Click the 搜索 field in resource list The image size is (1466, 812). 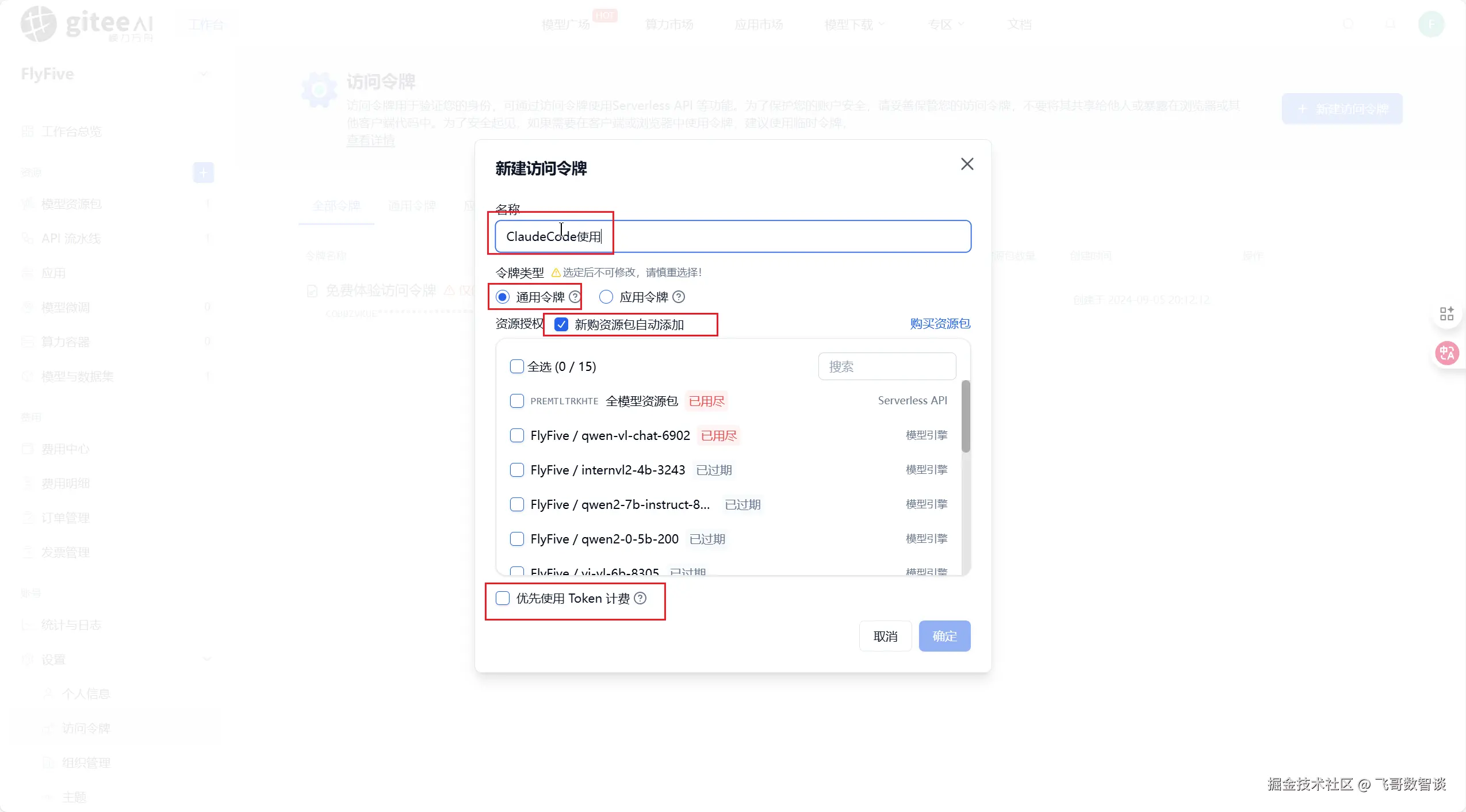(886, 366)
